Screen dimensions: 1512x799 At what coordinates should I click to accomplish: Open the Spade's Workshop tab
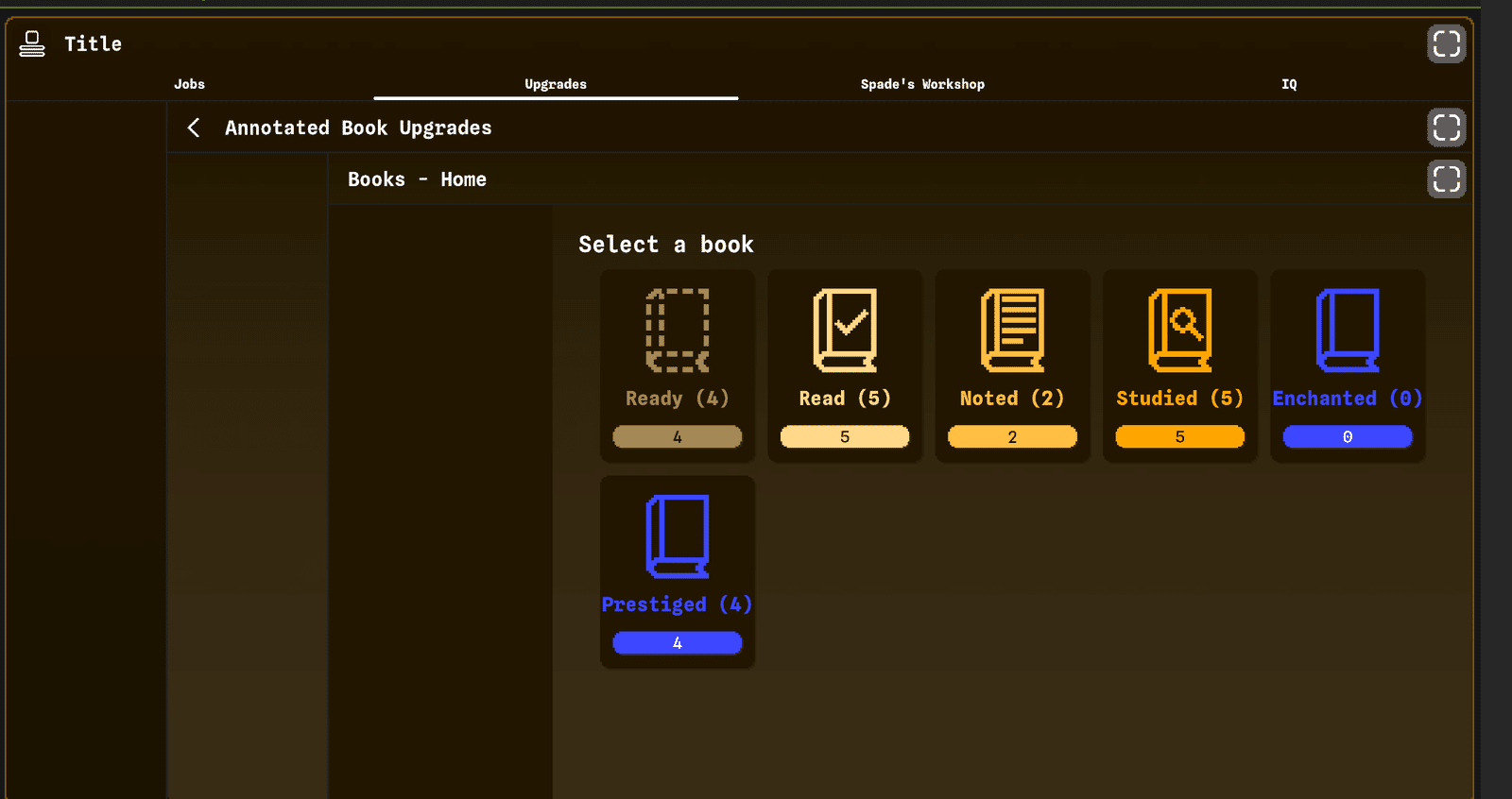pos(922,84)
